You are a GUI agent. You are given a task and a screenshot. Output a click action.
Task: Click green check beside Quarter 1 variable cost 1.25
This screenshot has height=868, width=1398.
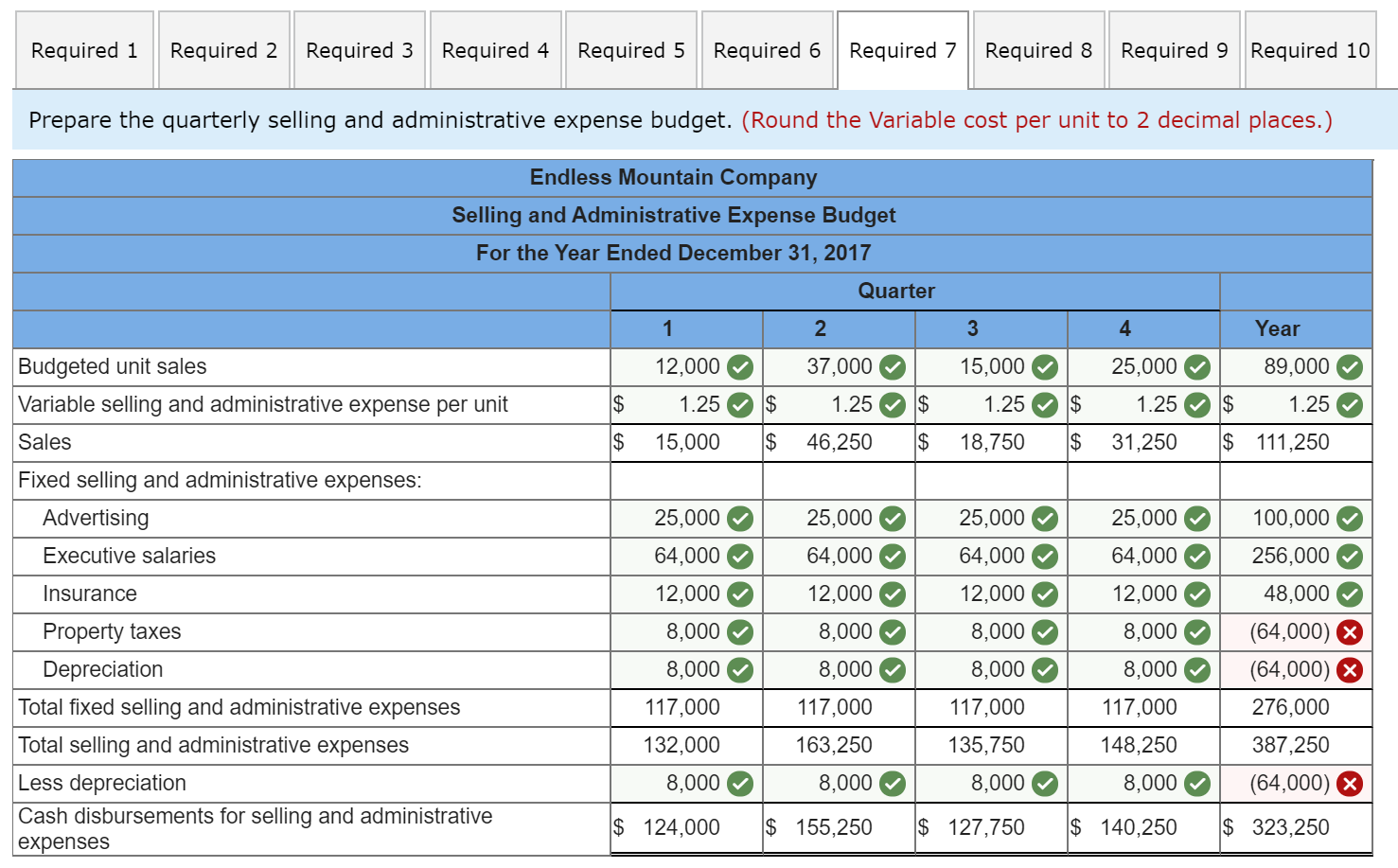click(x=740, y=405)
